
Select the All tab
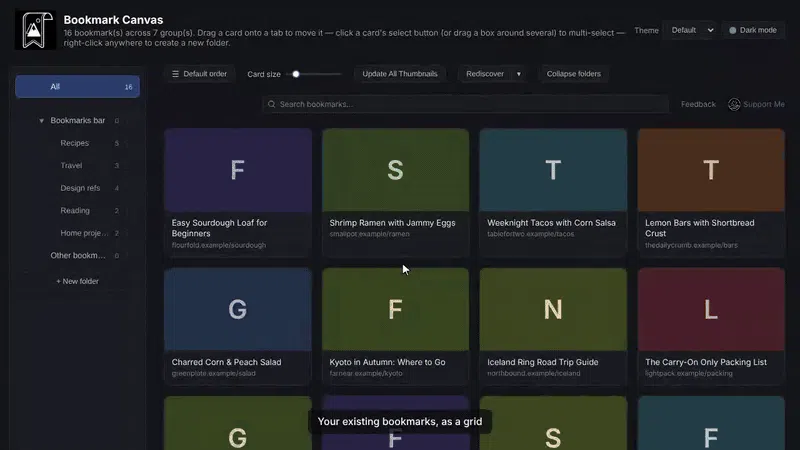(78, 87)
